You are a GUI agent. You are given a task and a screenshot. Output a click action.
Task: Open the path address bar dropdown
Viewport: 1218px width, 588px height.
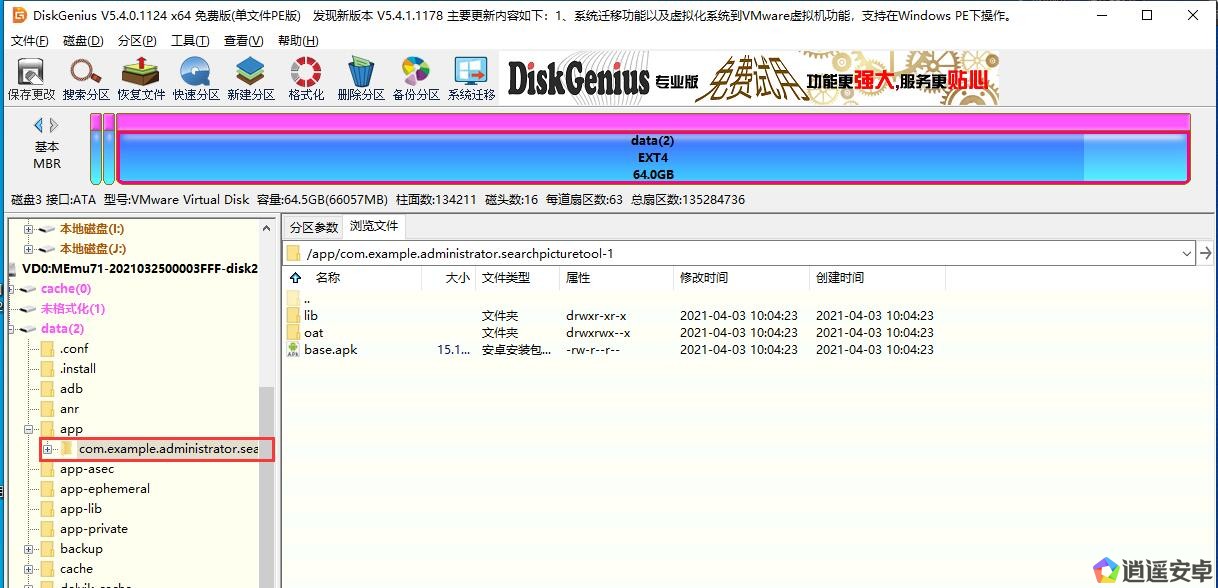point(1187,253)
